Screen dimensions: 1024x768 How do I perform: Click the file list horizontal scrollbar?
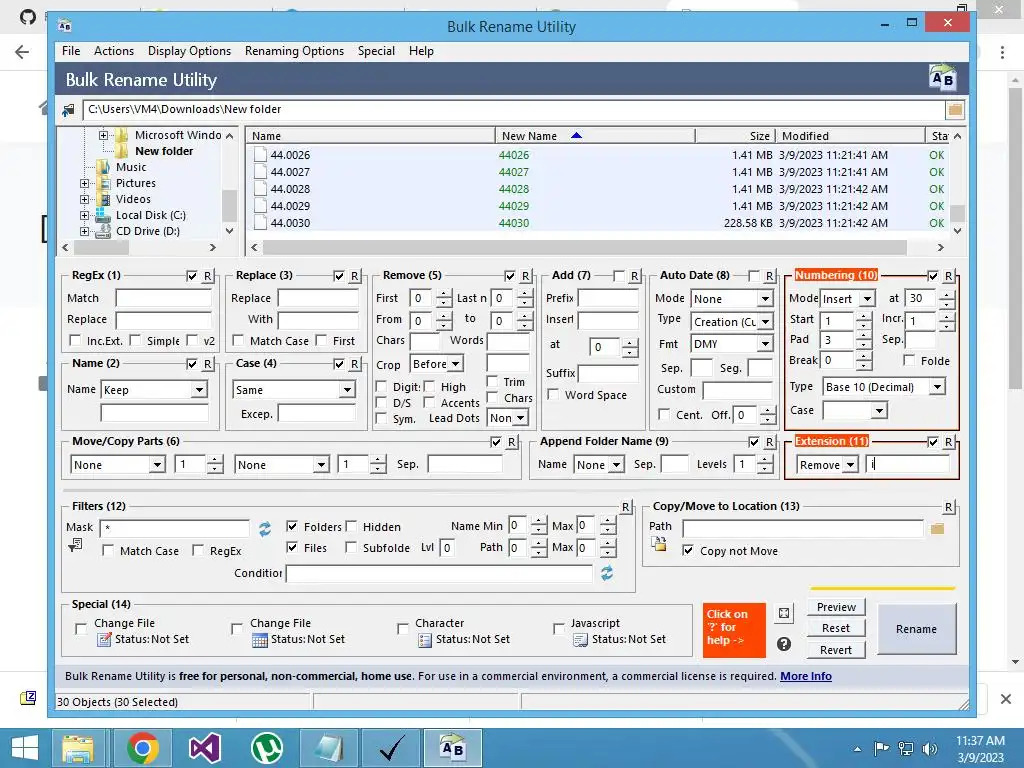pyautogui.click(x=584, y=248)
